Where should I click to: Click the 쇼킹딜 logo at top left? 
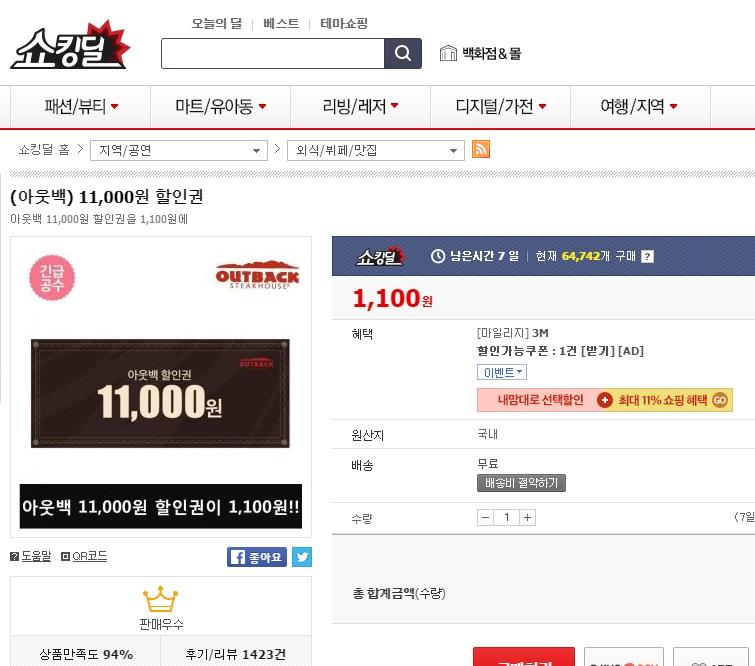70,45
